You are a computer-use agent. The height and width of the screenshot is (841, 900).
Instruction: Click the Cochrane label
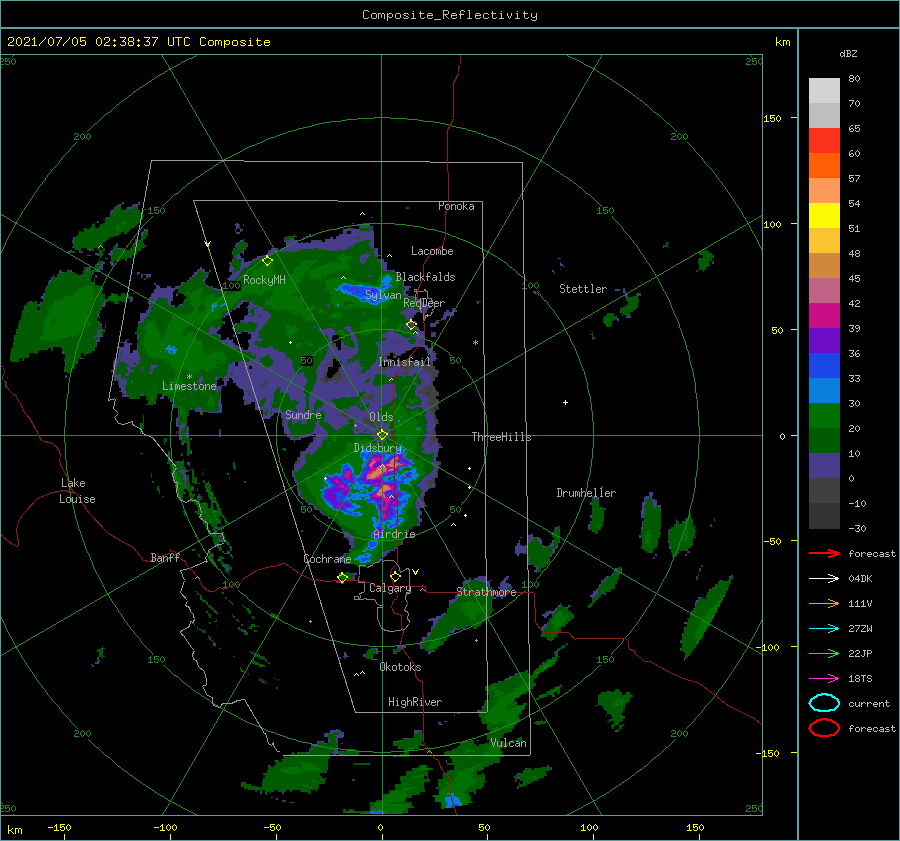327,559
